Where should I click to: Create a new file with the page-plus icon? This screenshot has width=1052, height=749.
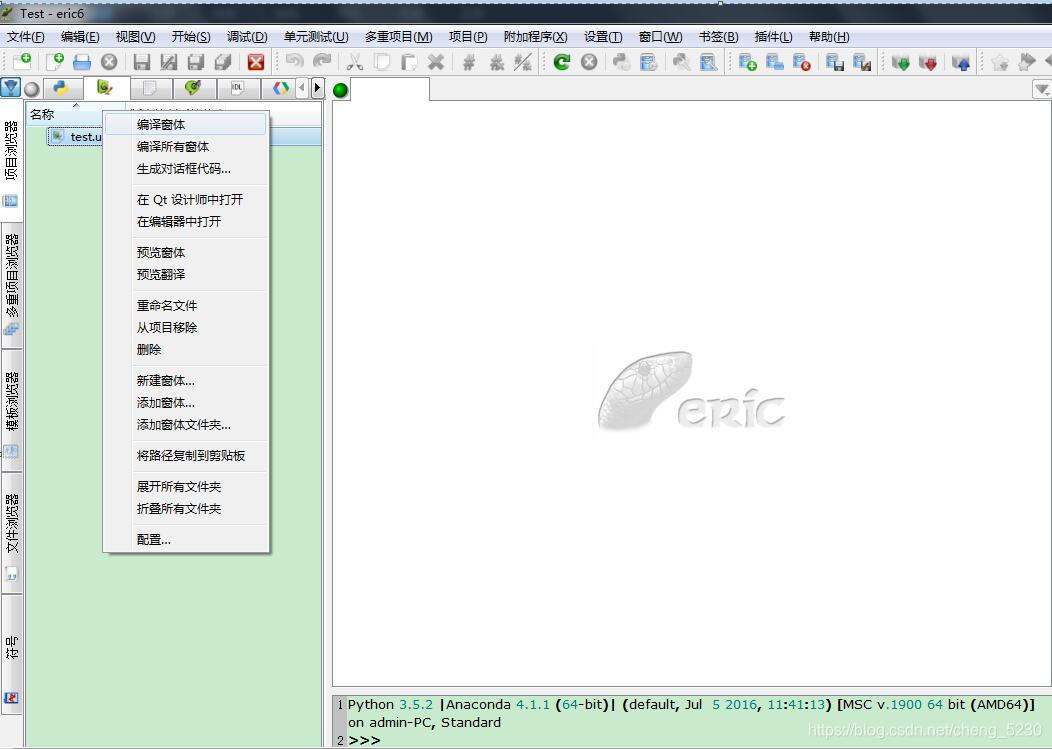click(x=54, y=62)
